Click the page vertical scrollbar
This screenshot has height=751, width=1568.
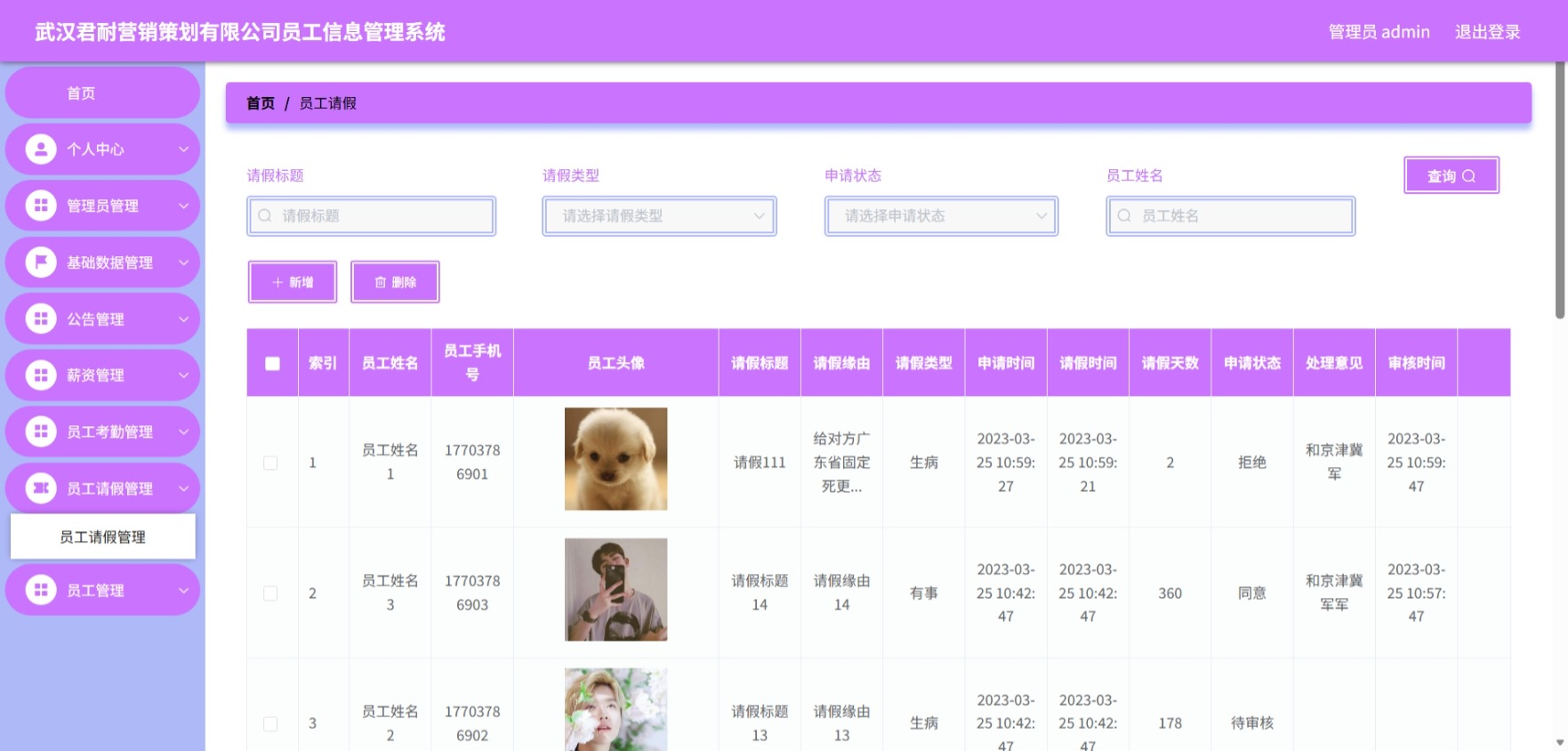(1560, 191)
